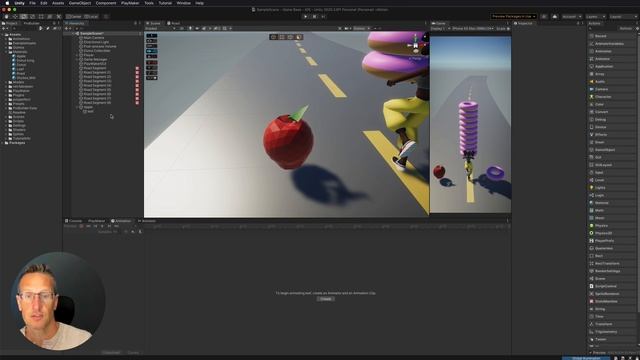This screenshot has height=360, width=640.
Task: Switch to the Animator tab
Action: pos(147,221)
